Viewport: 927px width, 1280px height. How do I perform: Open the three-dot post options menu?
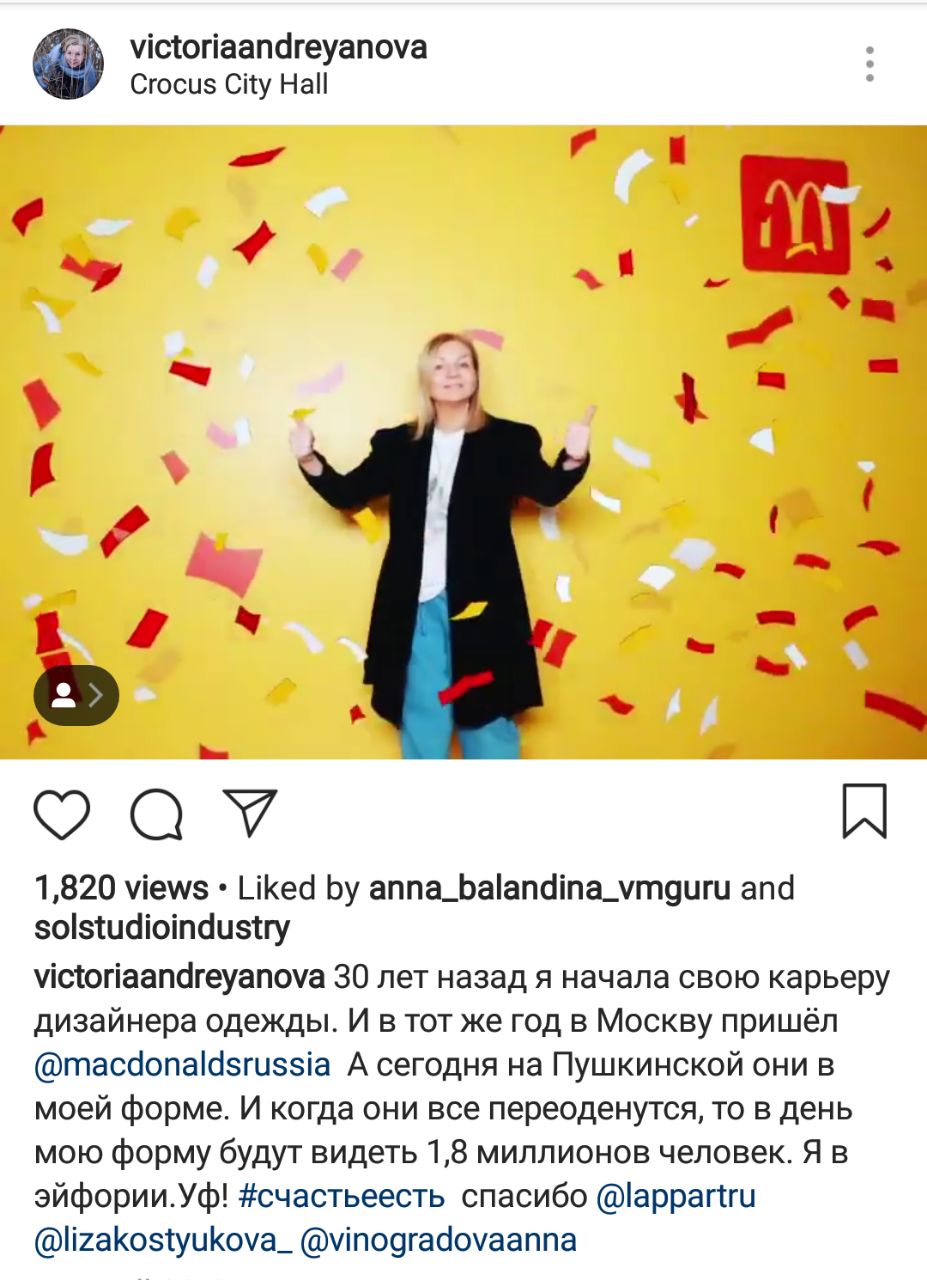pyautogui.click(x=870, y=64)
